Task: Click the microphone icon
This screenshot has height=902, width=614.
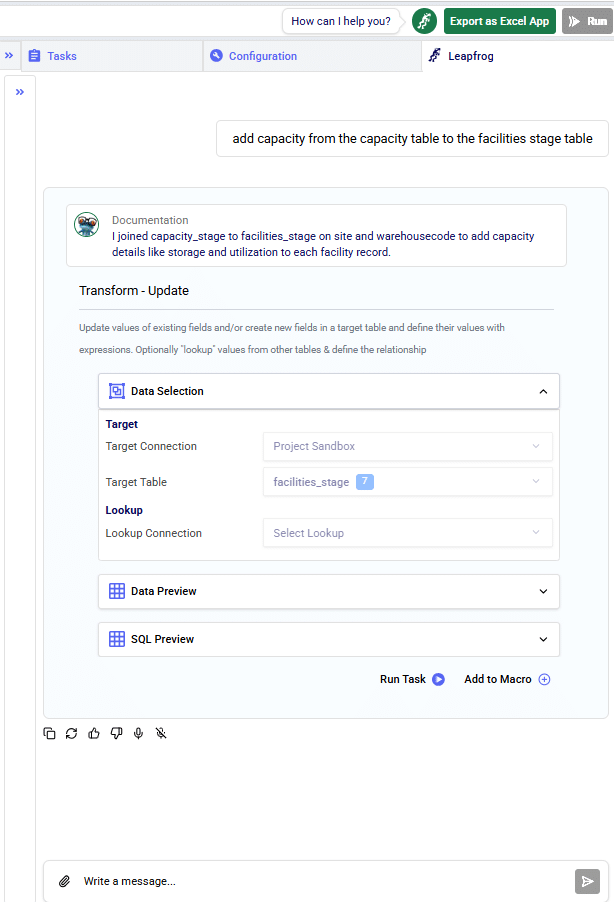Action: point(139,733)
